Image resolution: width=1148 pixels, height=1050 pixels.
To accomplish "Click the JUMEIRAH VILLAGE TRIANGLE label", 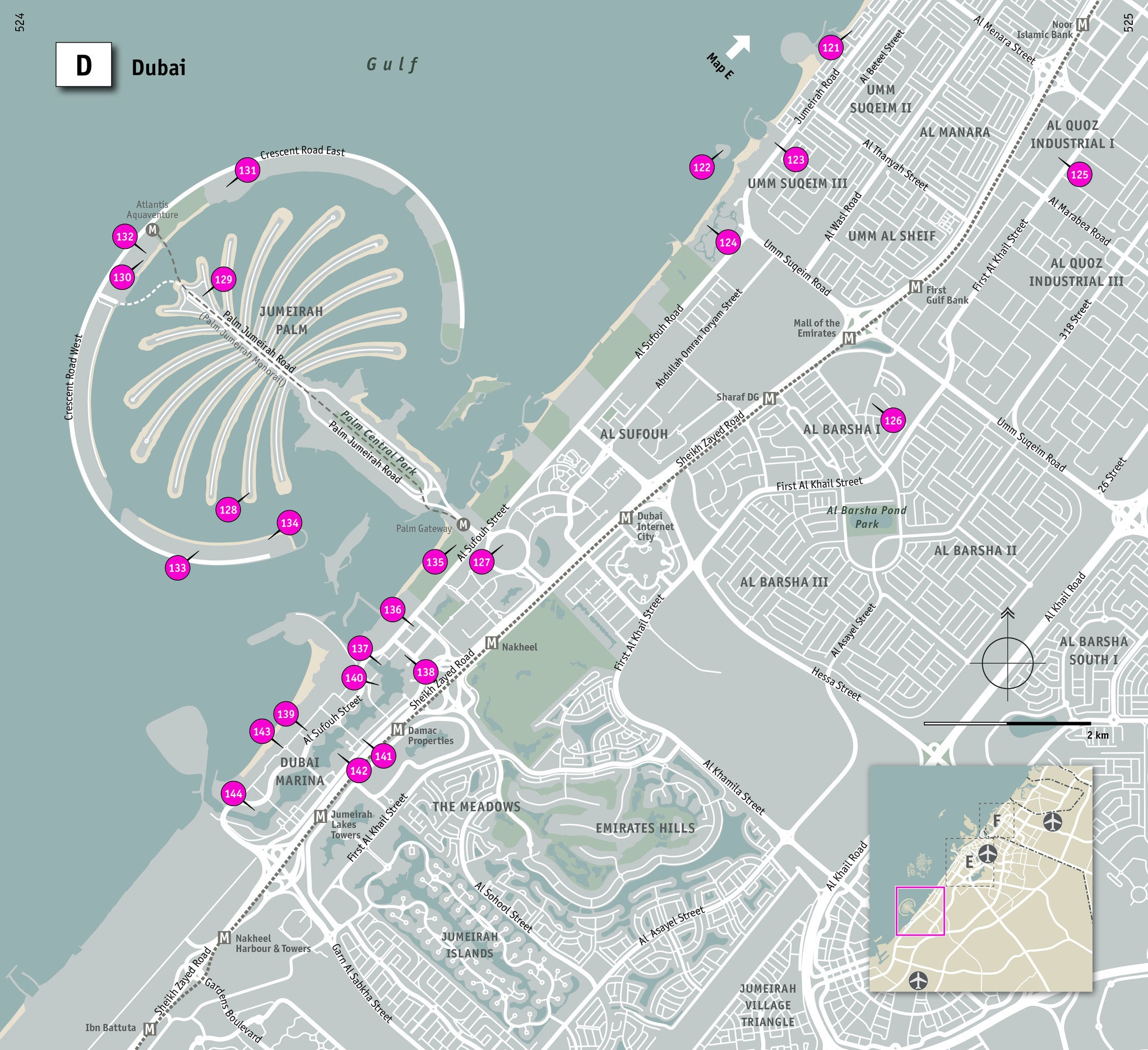I will point(767,1006).
